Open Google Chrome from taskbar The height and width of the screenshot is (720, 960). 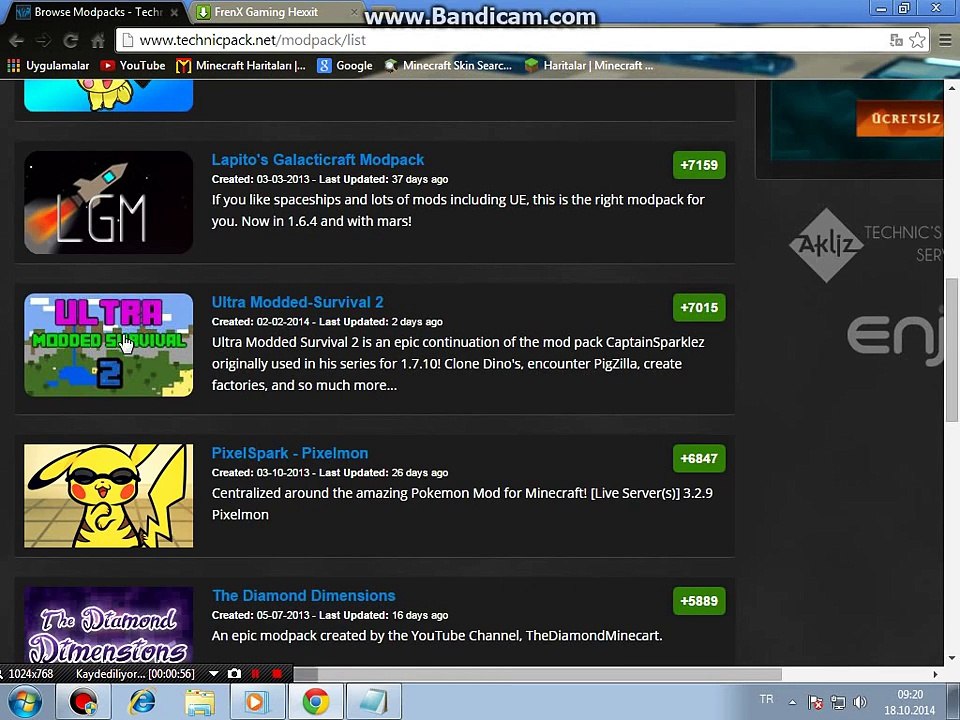[315, 702]
